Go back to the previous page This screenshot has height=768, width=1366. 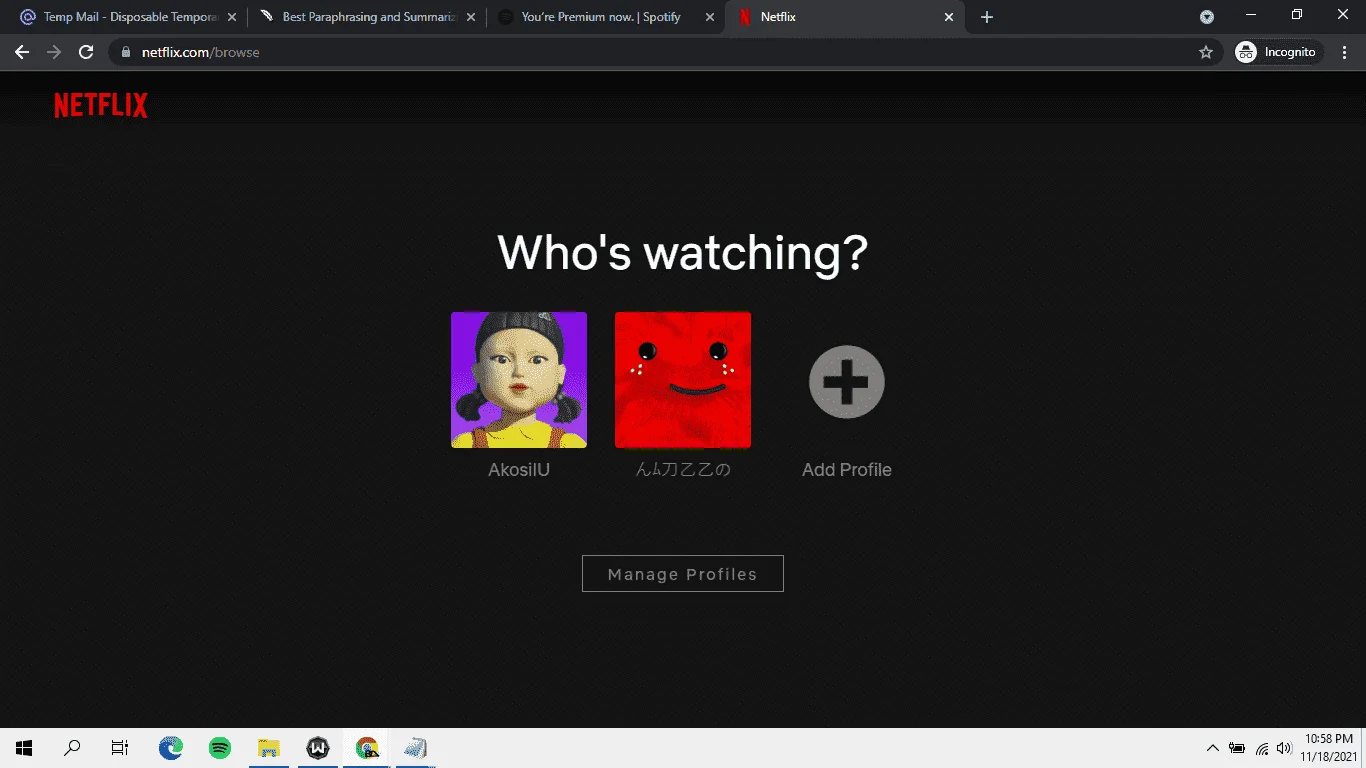click(x=22, y=52)
